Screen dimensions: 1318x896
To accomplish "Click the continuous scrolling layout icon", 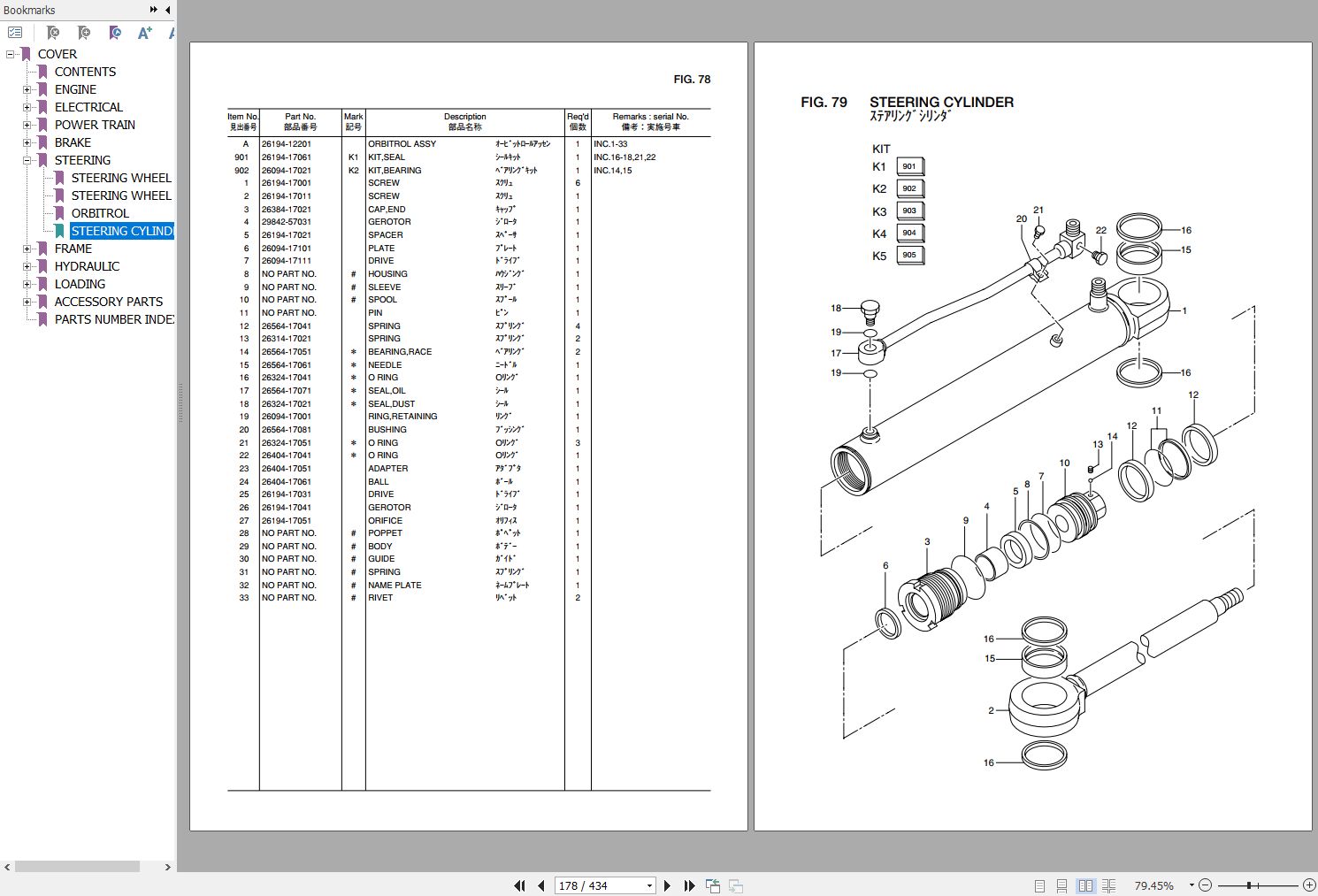I will pos(1062,885).
